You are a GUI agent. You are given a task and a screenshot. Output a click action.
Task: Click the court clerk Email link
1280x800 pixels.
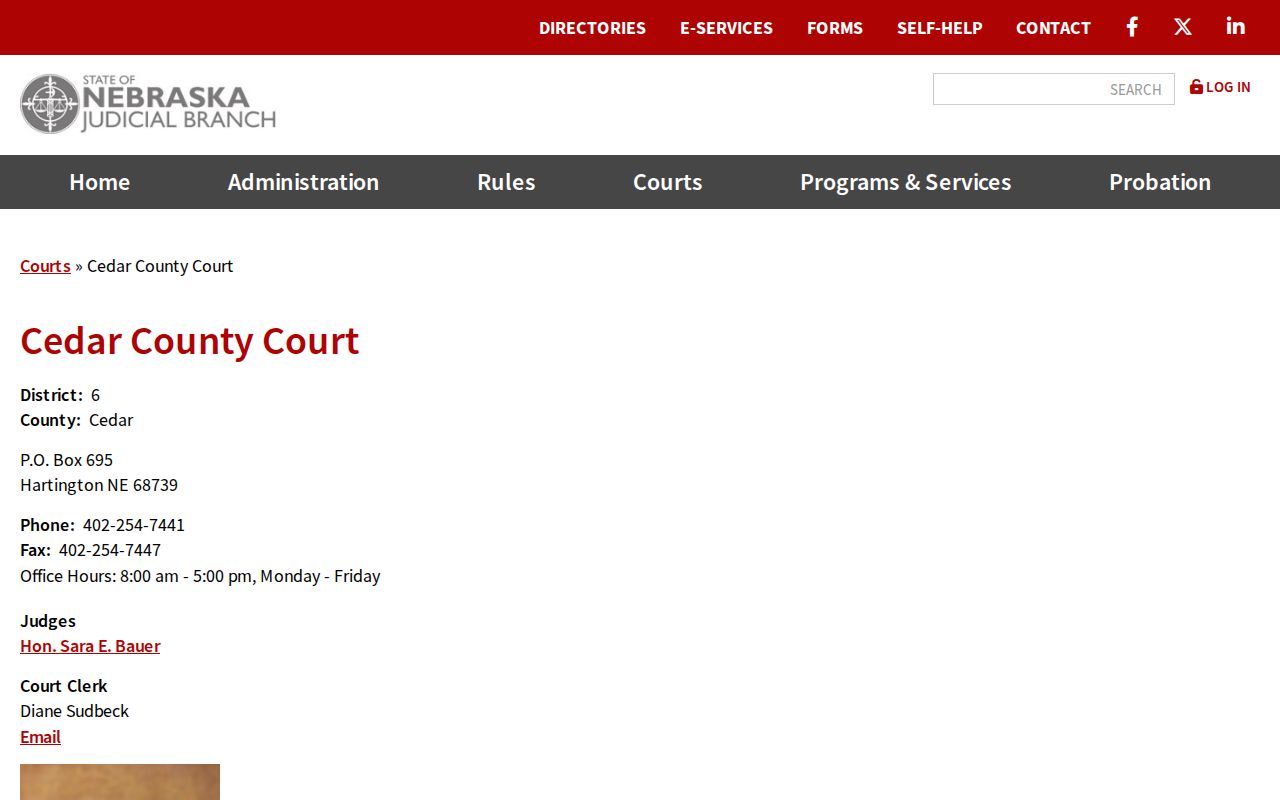tap(40, 737)
